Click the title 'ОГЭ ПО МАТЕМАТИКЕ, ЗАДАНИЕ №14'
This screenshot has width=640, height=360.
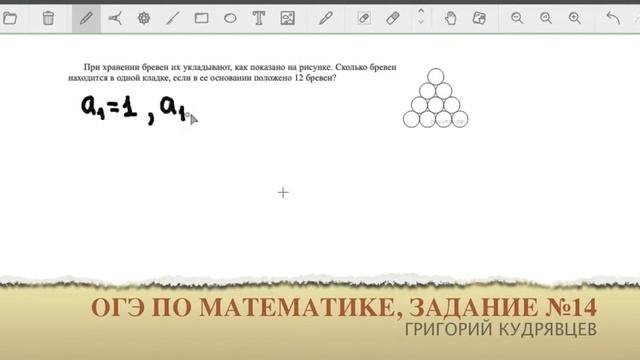click(344, 307)
